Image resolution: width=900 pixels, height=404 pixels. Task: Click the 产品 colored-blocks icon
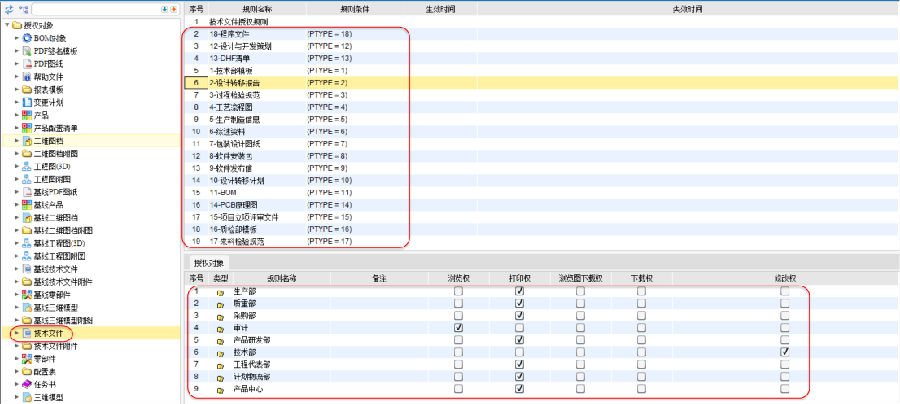click(x=27, y=115)
